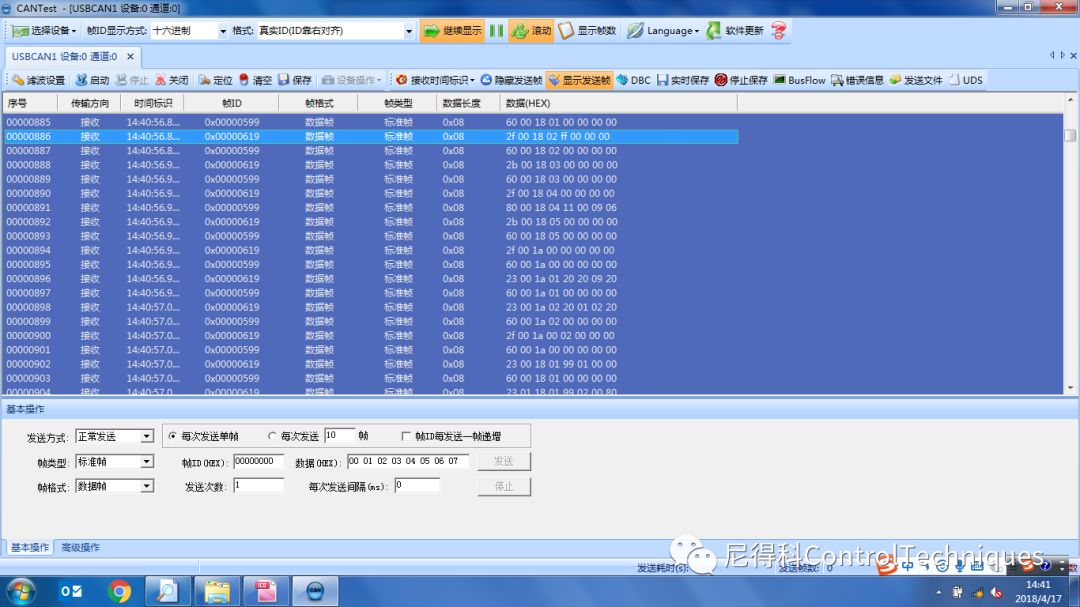The height and width of the screenshot is (607, 1080).
Task: Click the red help question mark icon
Action: (779, 31)
